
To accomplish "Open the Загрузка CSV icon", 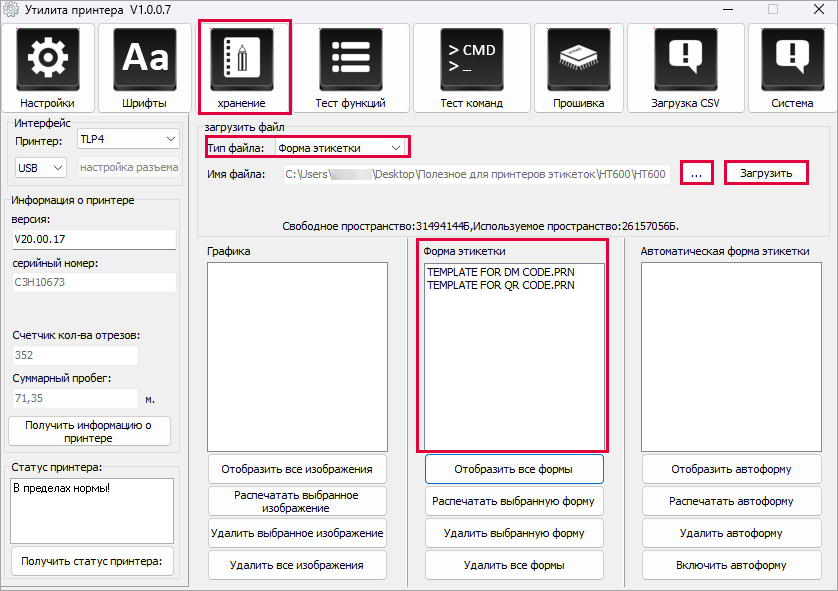I will coord(686,68).
